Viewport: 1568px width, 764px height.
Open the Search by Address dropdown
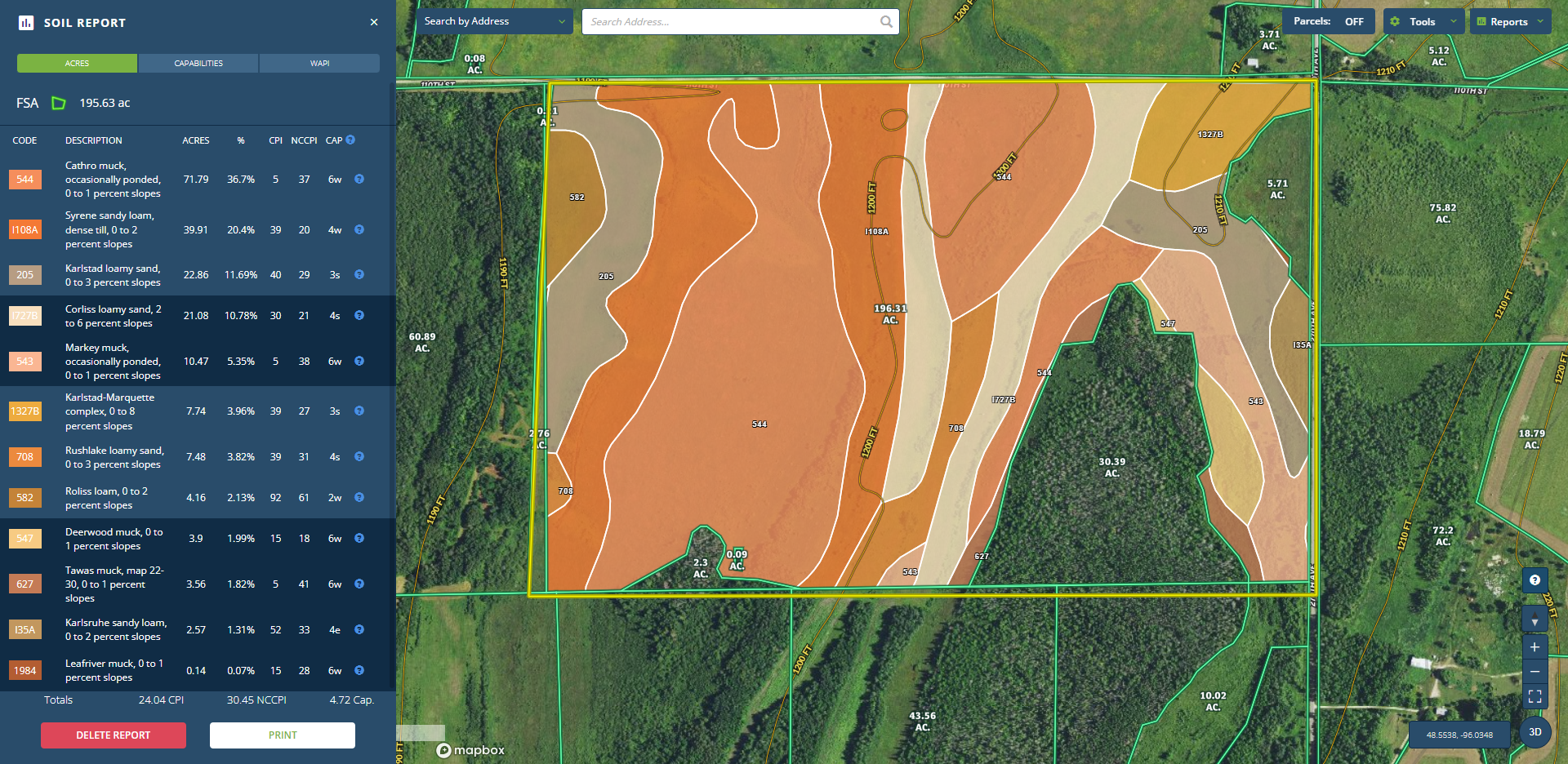tap(494, 22)
